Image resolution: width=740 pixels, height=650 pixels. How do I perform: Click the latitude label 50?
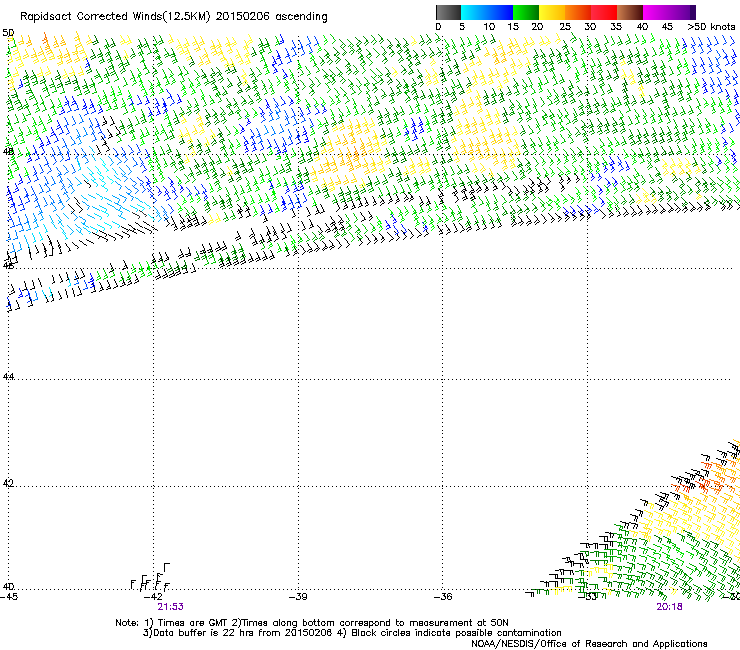(8, 33)
